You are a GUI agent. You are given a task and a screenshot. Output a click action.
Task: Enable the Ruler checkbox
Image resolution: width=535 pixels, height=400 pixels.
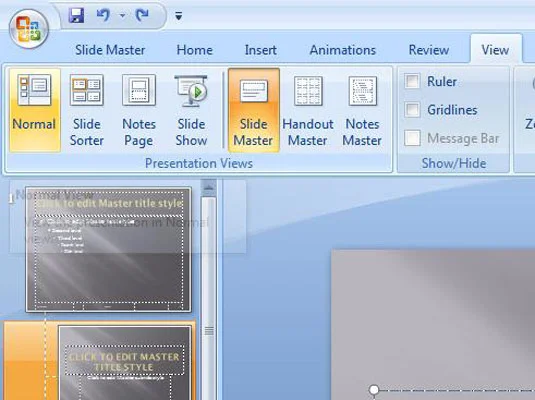[x=412, y=82]
